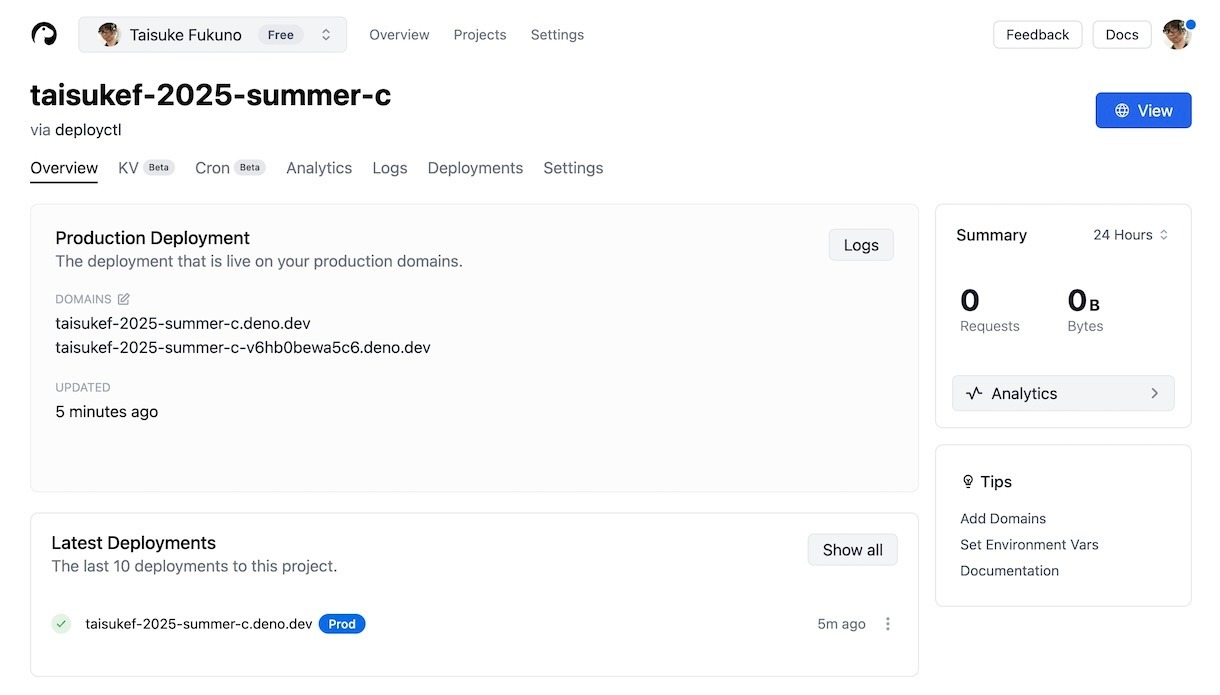Go to Projects in top navigation
Viewport: 1220px width, 695px height.
coord(480,35)
